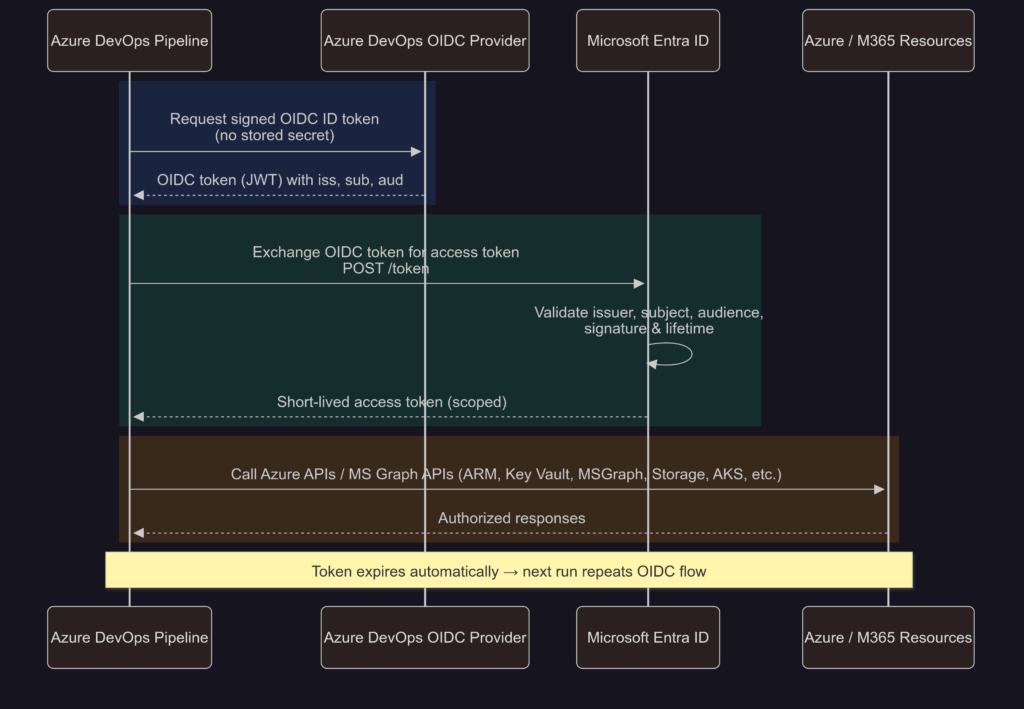This screenshot has height=709, width=1024.
Task: Select the top Azure / M365 Resources box
Action: tap(888, 41)
